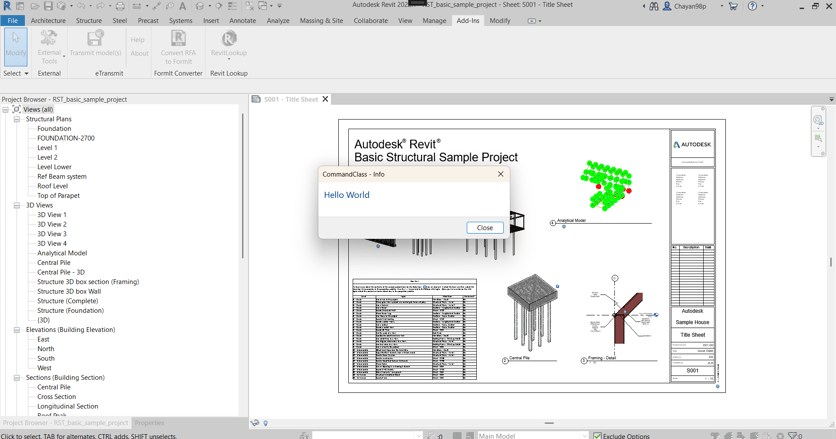The image size is (836, 439).
Task: Click Close button in CommandClass dialog
Action: point(485,228)
